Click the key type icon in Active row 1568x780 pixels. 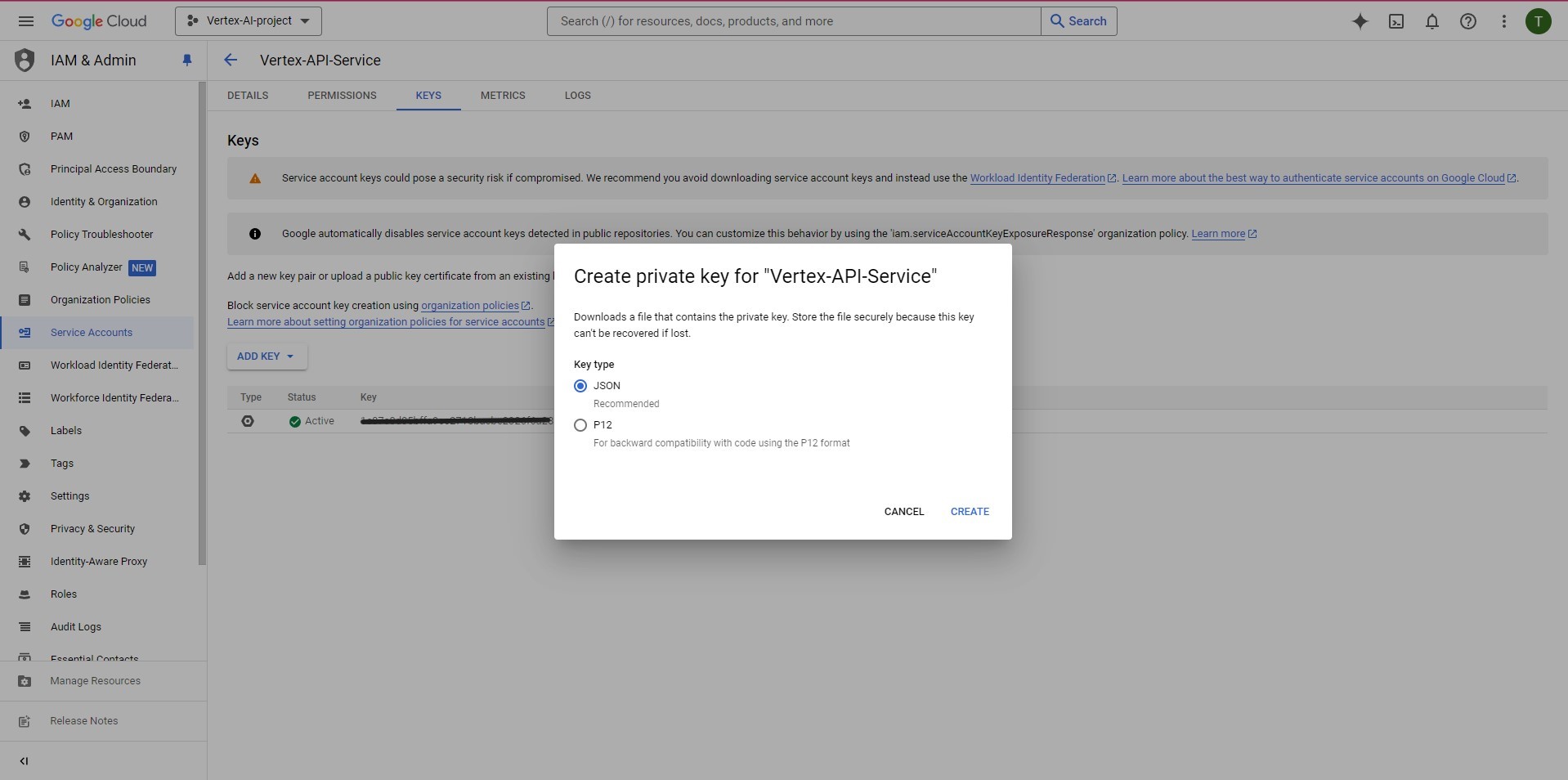pyautogui.click(x=248, y=421)
